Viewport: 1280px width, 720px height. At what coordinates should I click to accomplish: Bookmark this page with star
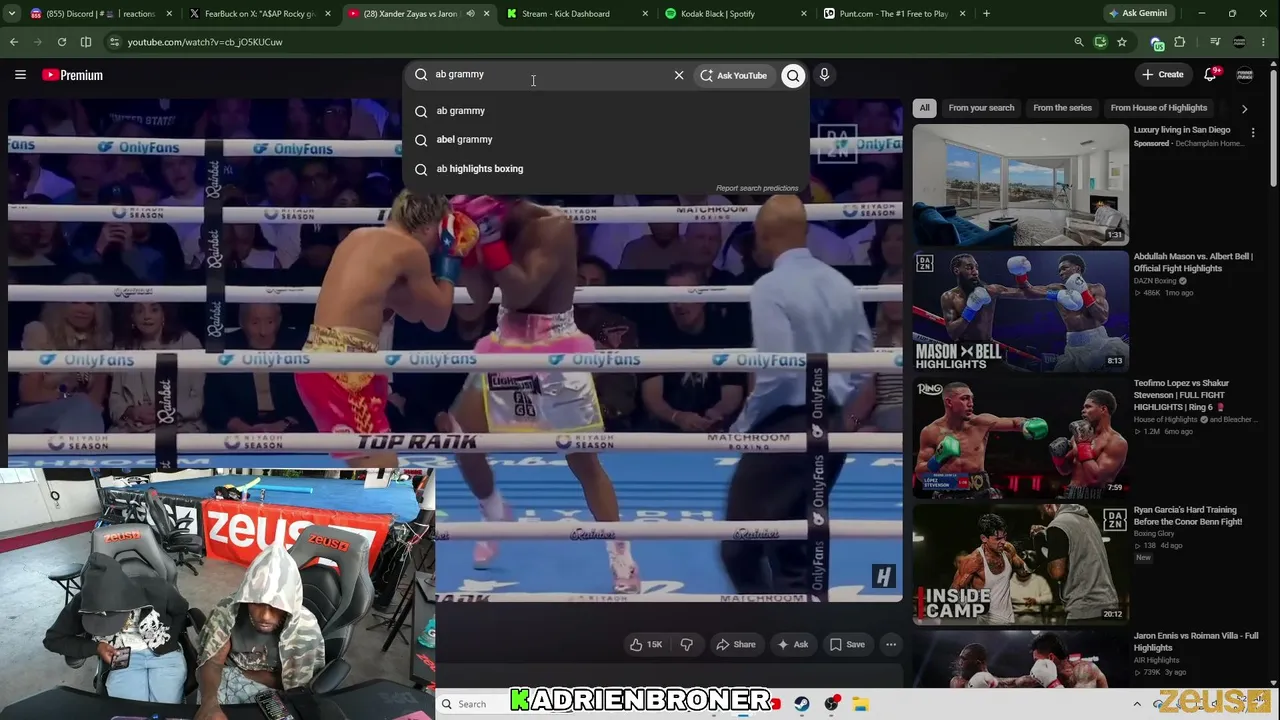point(1122,42)
